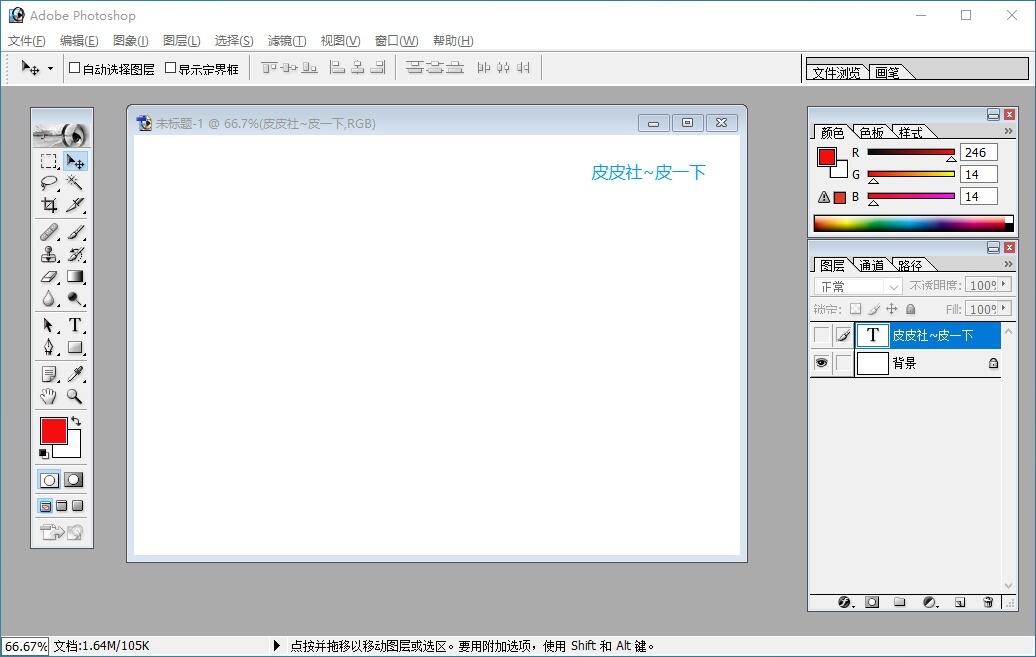Select the Notes tool

coord(48,374)
